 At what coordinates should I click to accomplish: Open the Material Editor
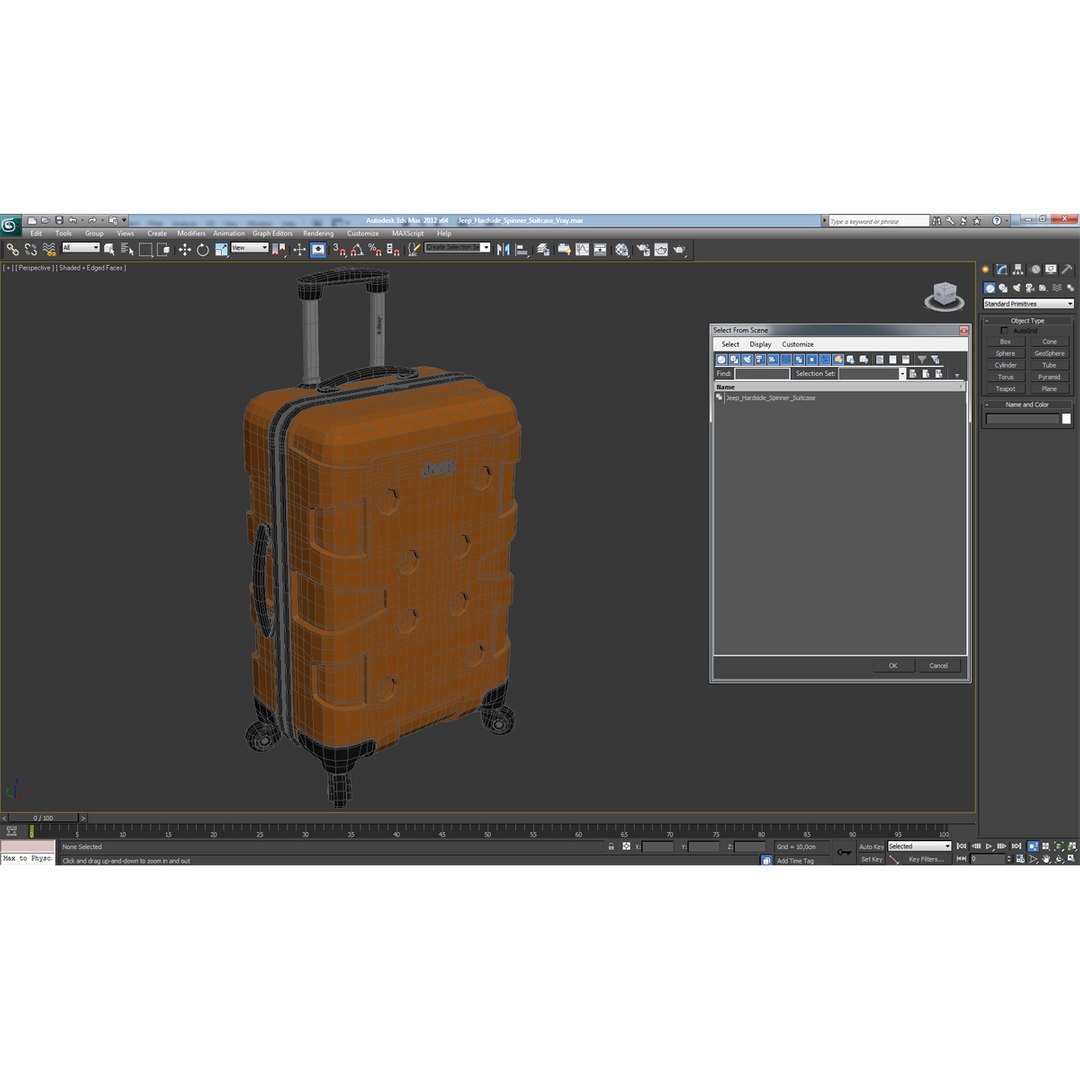coord(622,249)
